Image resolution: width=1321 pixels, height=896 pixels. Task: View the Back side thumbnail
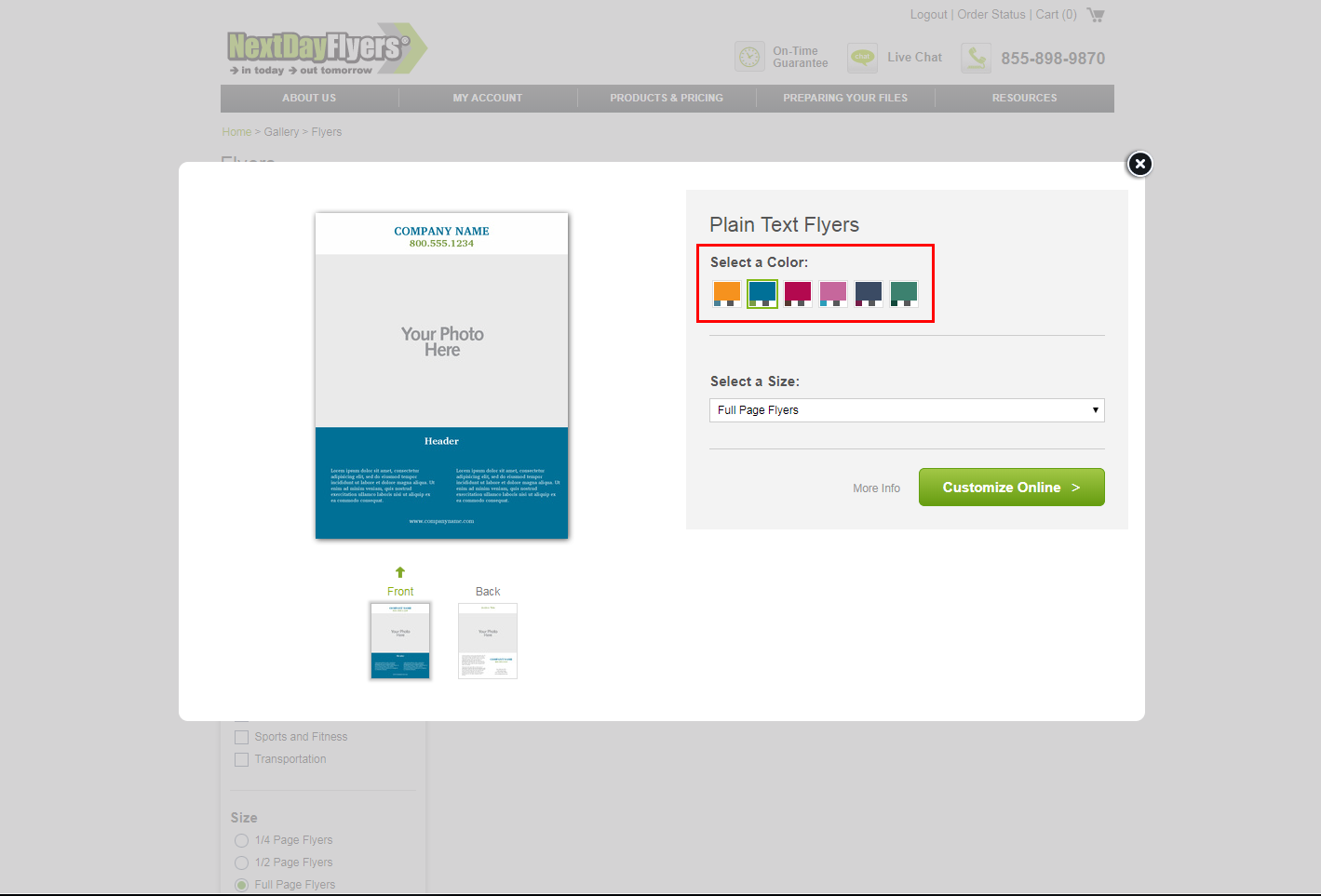coord(488,641)
